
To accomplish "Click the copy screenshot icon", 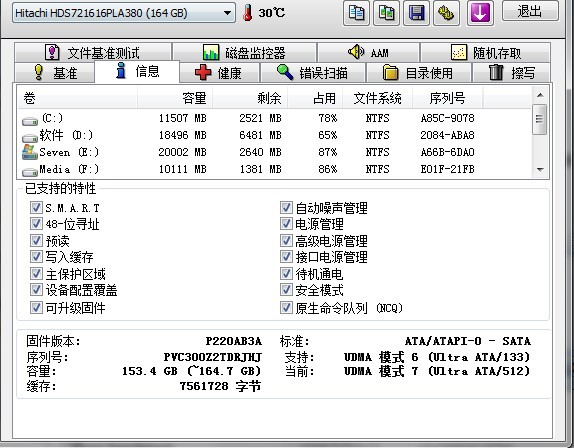I will (x=386, y=12).
